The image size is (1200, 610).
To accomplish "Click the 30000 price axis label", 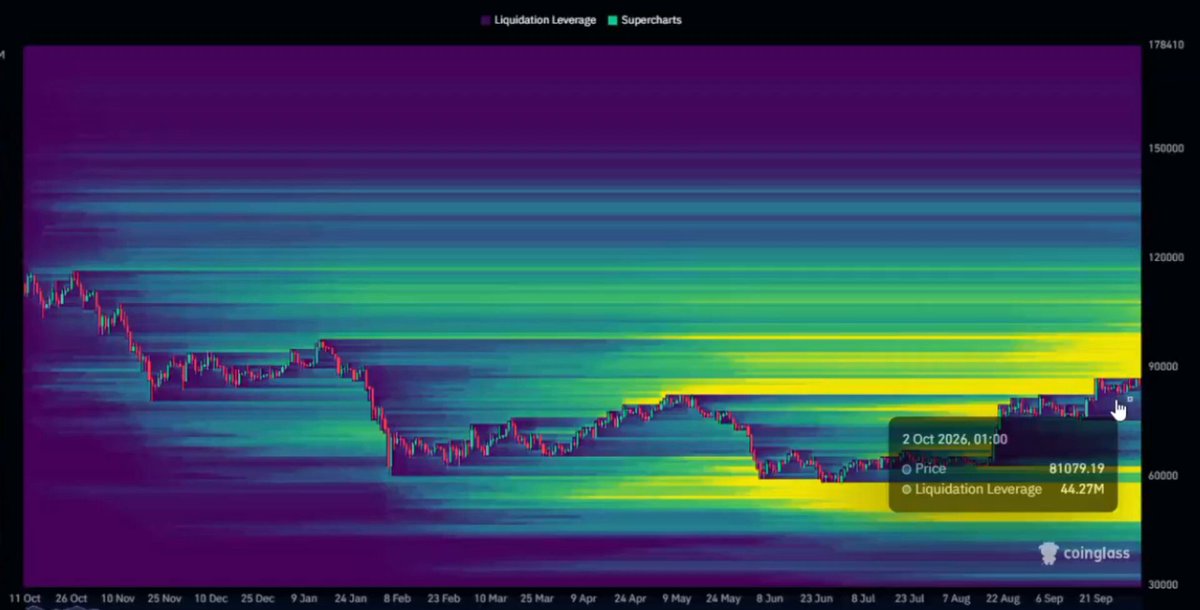I will [1165, 584].
